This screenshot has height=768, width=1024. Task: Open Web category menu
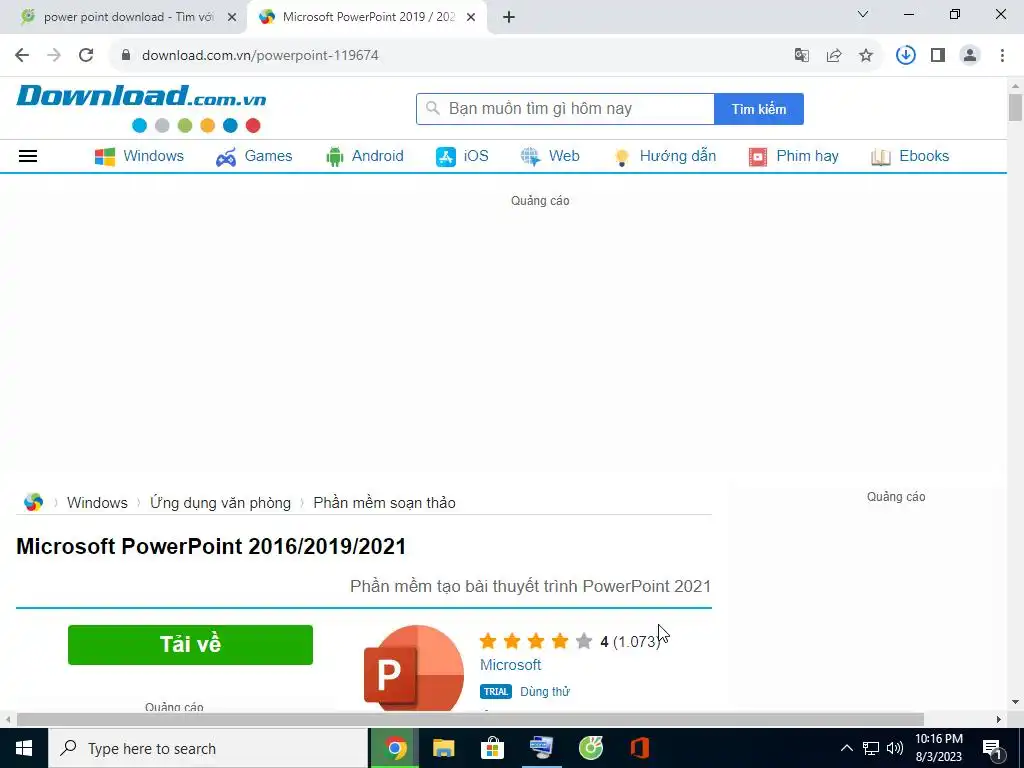(550, 156)
